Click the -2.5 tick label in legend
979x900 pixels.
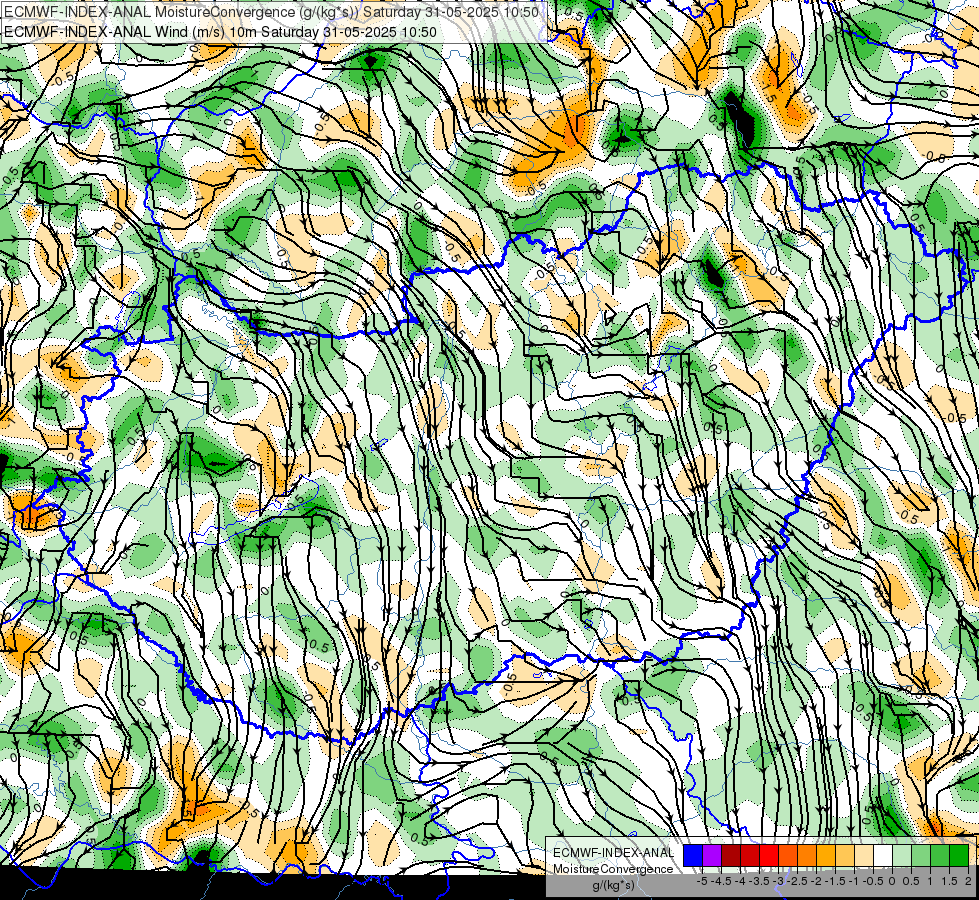coord(797,881)
